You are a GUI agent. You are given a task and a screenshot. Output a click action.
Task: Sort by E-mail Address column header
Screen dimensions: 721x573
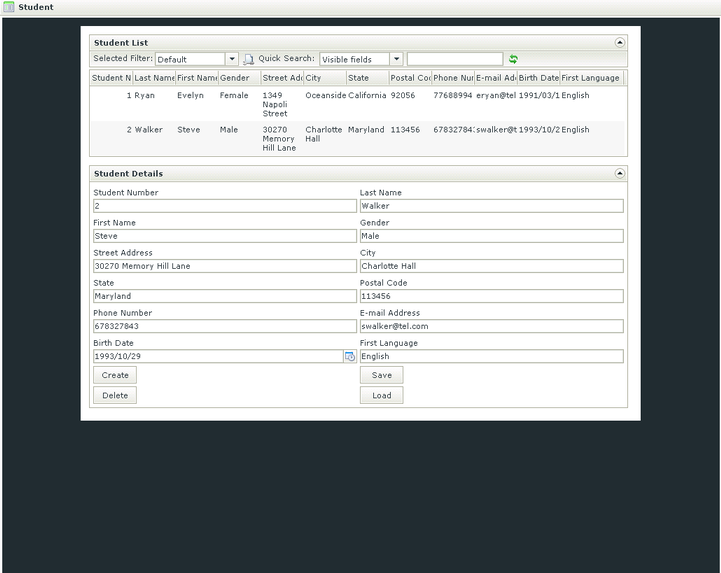pos(496,78)
